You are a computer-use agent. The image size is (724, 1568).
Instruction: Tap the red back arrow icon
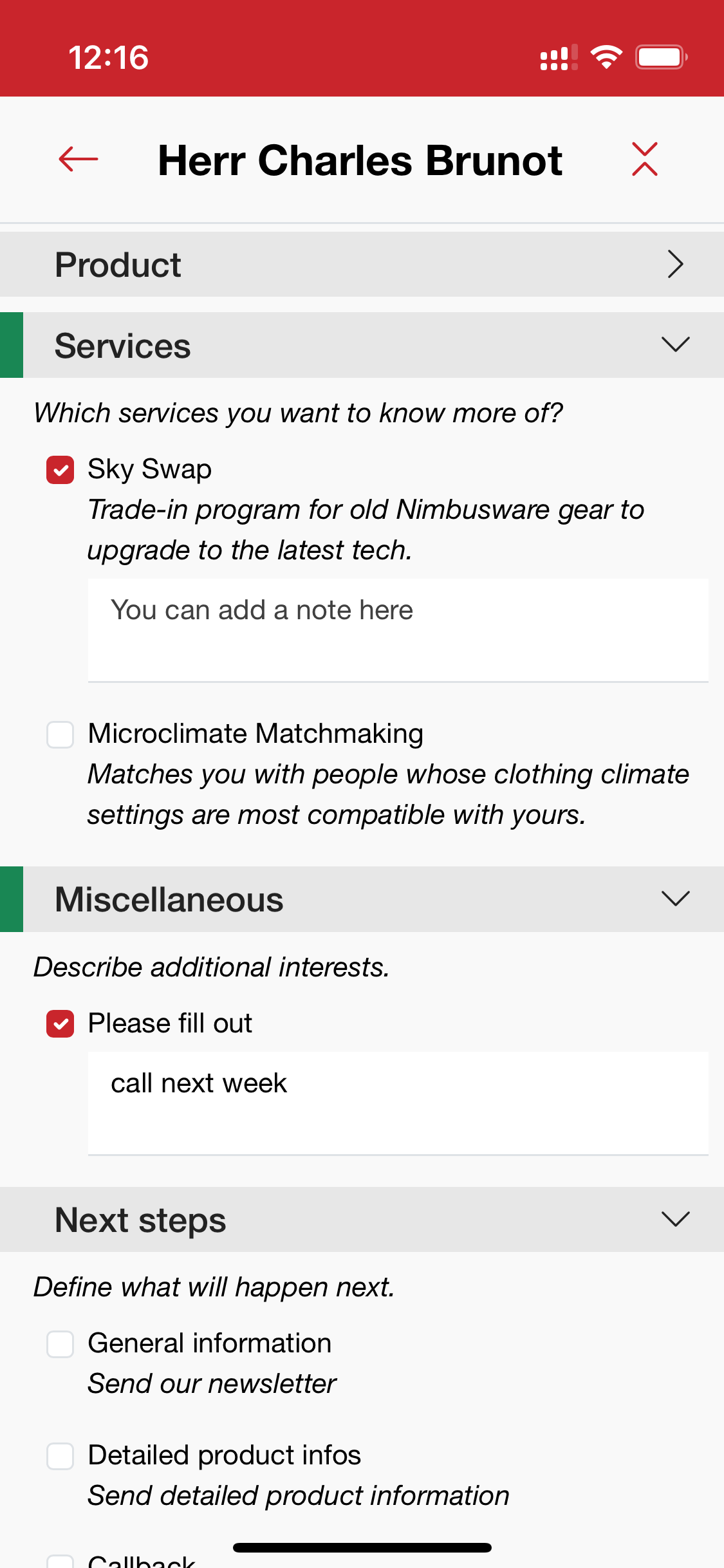coord(79,159)
